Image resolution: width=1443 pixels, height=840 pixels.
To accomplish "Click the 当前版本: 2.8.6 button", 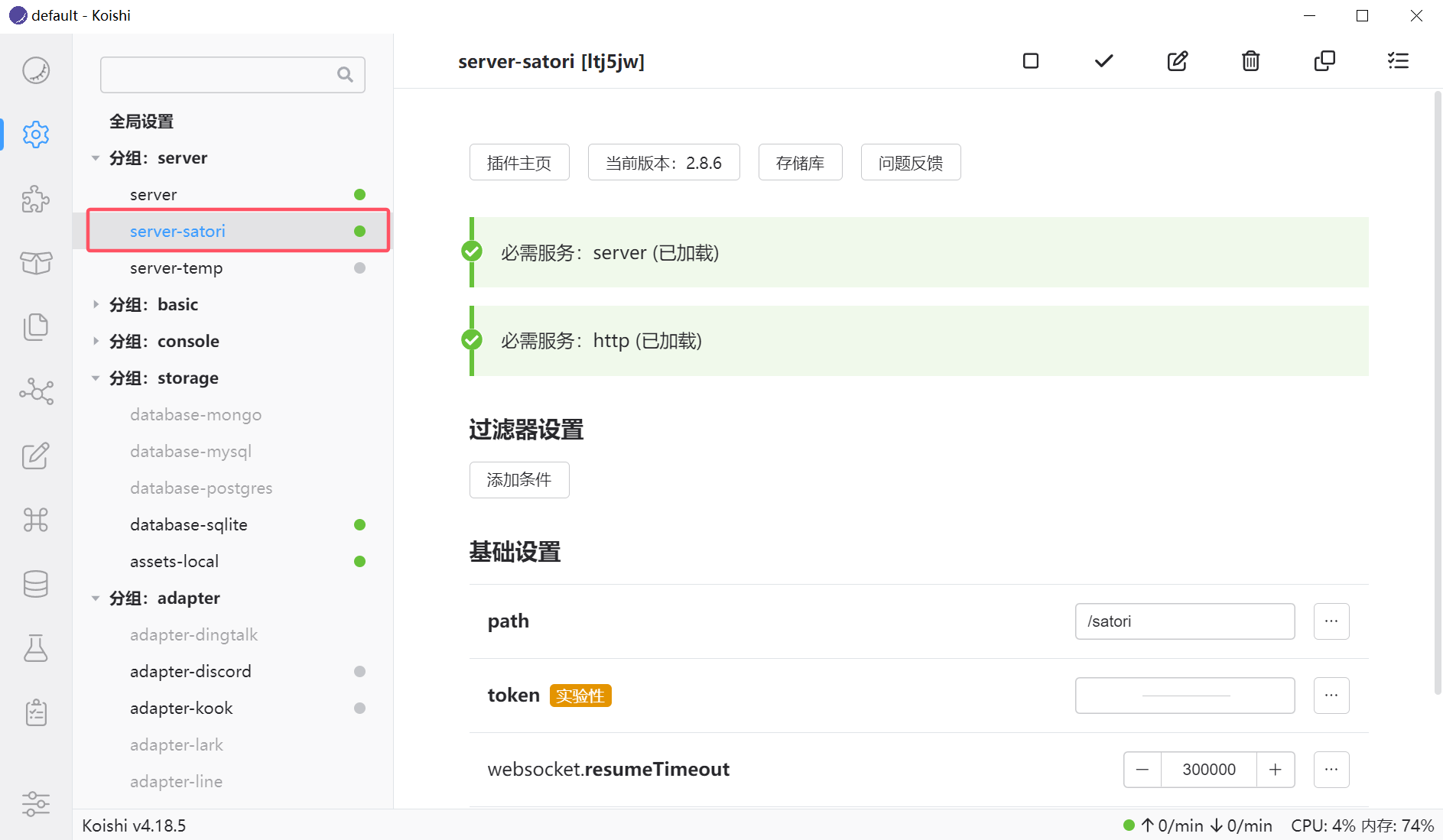I will pos(664,162).
